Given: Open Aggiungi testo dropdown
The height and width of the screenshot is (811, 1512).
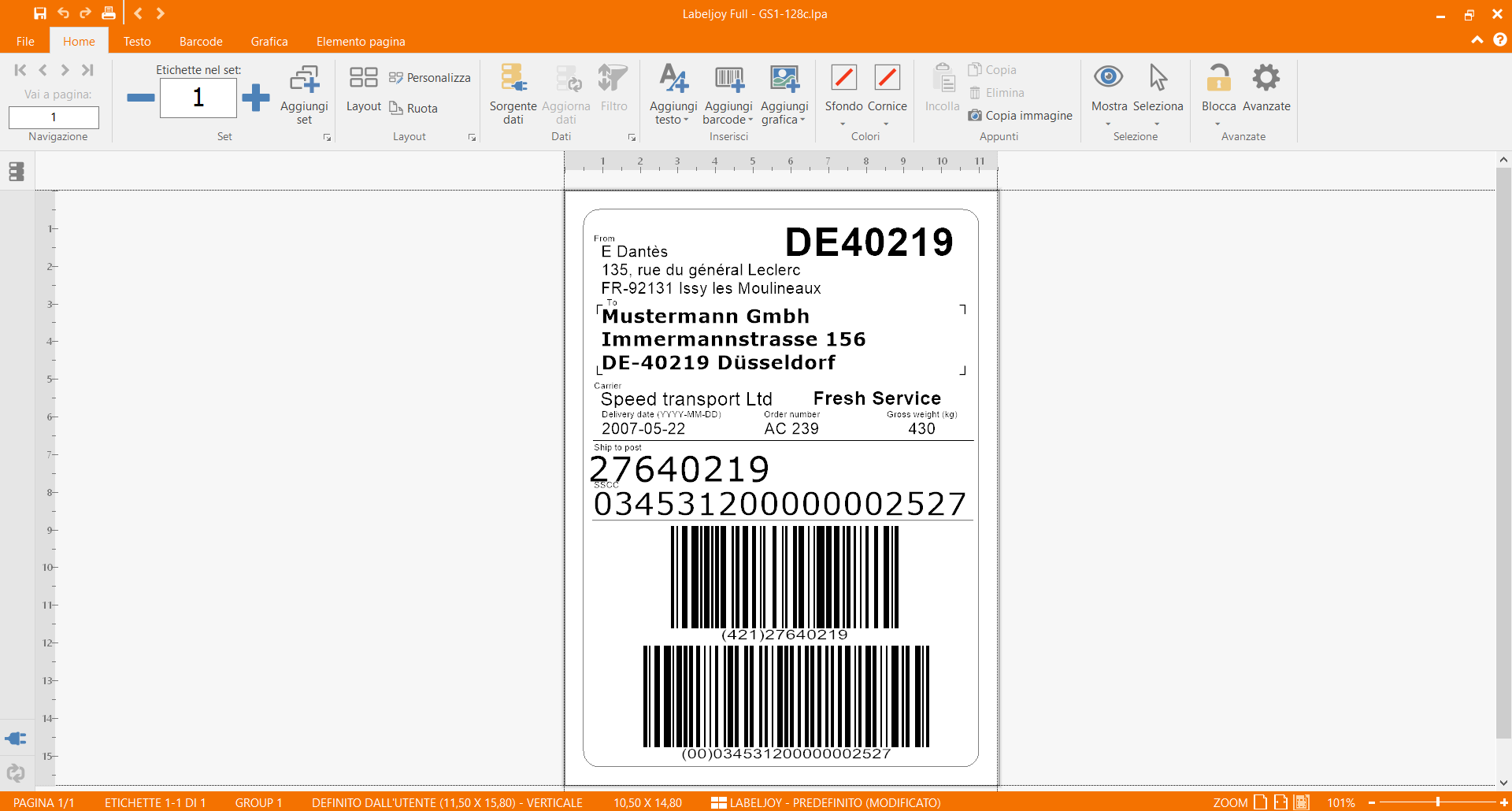Looking at the screenshot, I should point(673,94).
